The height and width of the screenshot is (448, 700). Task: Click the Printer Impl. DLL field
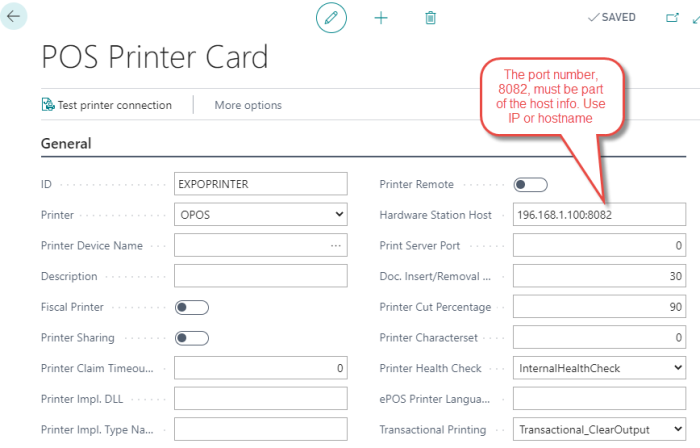click(261, 399)
